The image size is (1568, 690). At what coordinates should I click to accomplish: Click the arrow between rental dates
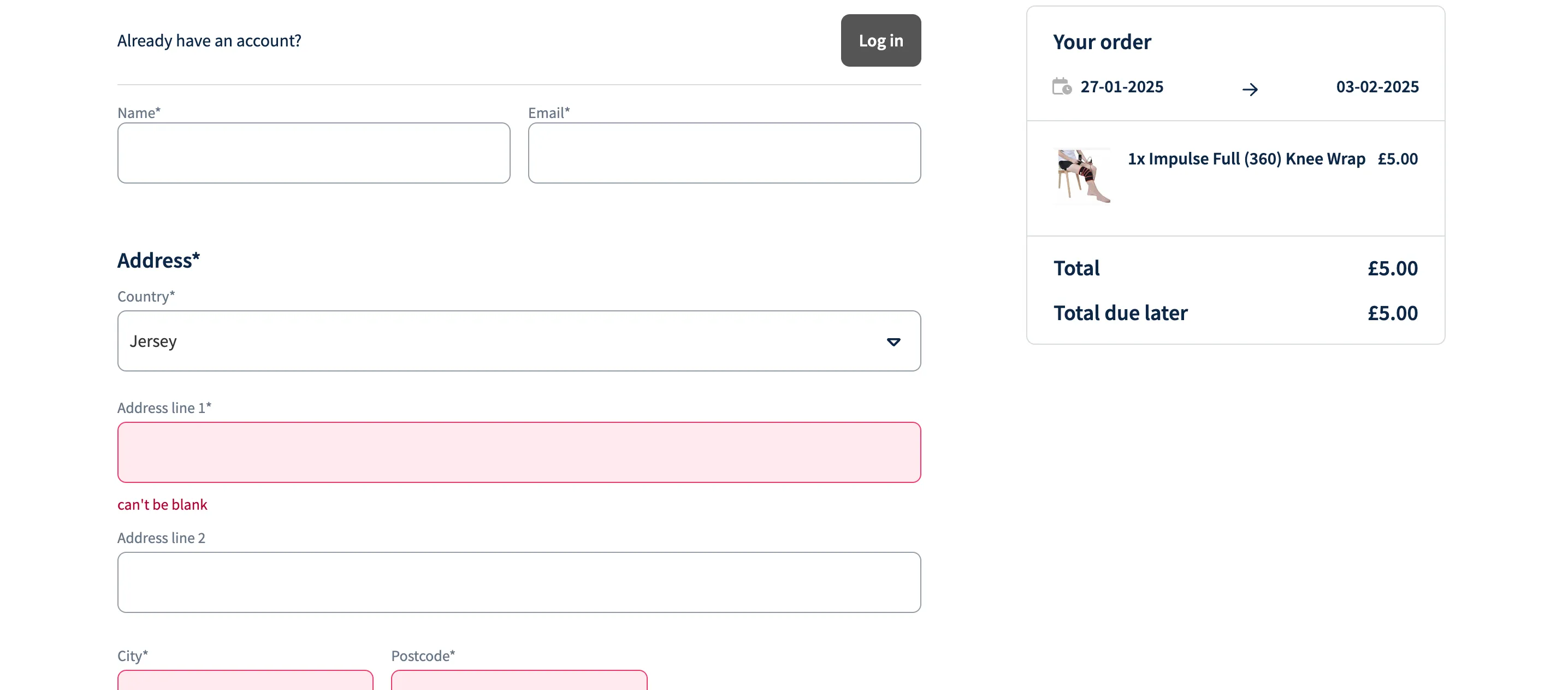(x=1250, y=90)
